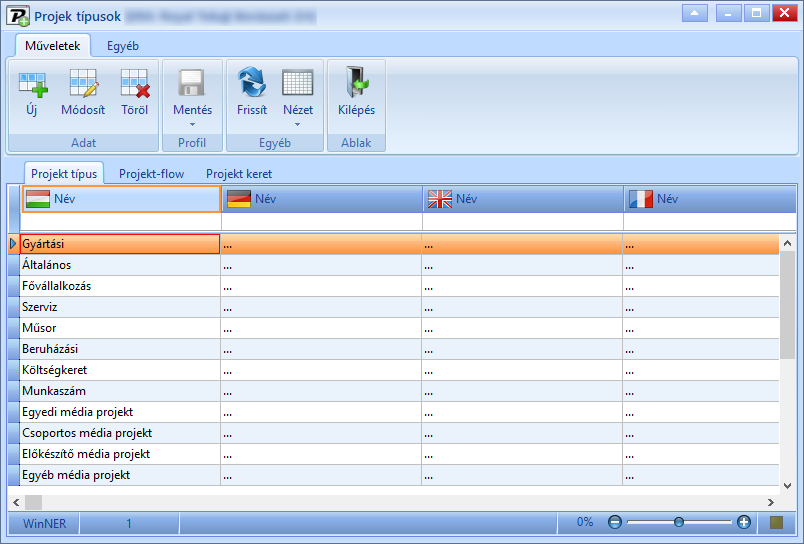Click the filter field under Hungarian Név

(x=121, y=222)
